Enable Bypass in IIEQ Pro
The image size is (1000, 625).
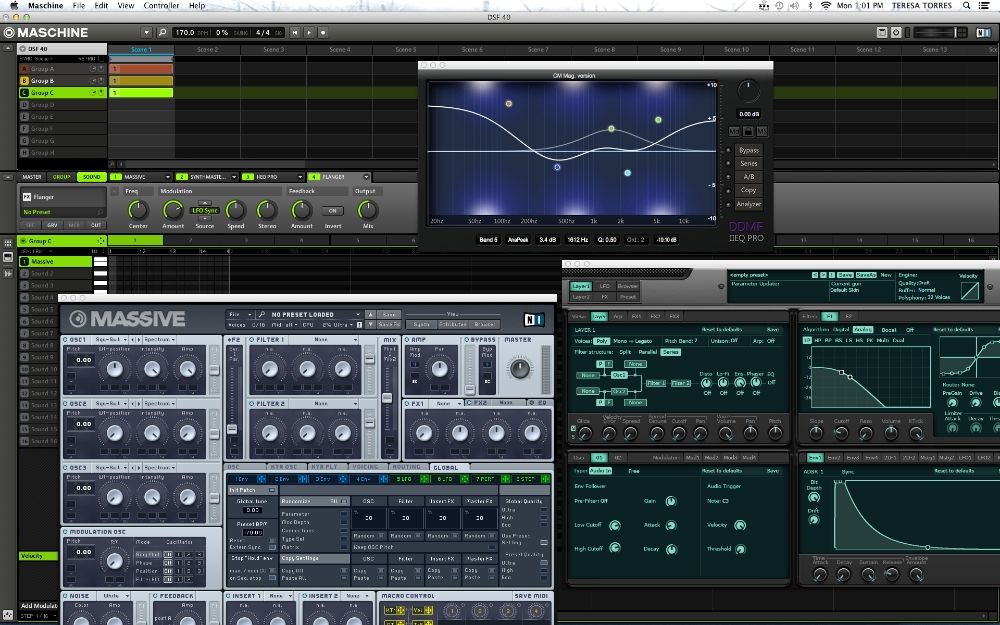tap(747, 150)
